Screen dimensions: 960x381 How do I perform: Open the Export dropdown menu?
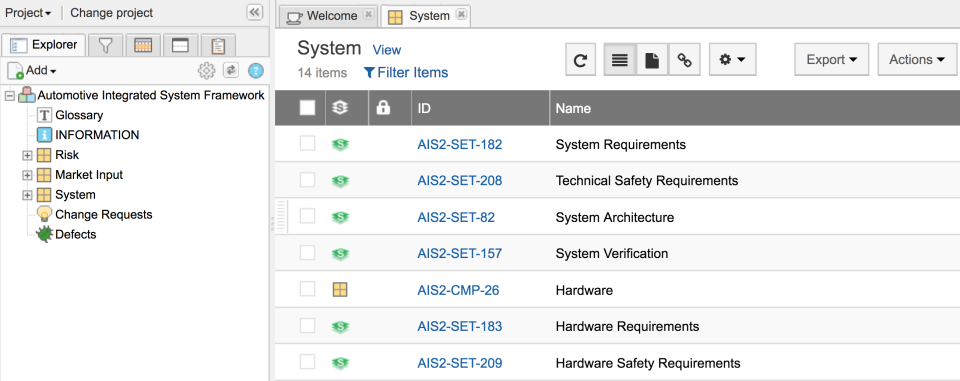tap(833, 59)
